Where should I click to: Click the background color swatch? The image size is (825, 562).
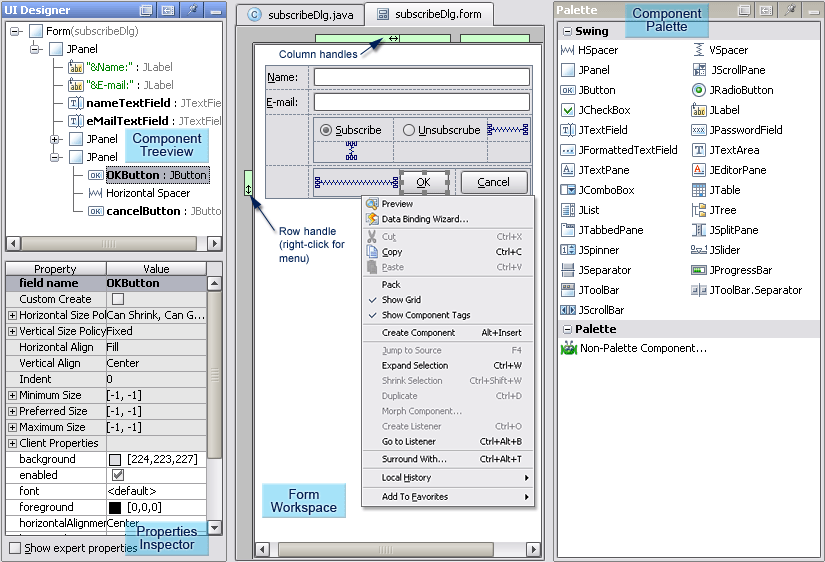coord(115,459)
